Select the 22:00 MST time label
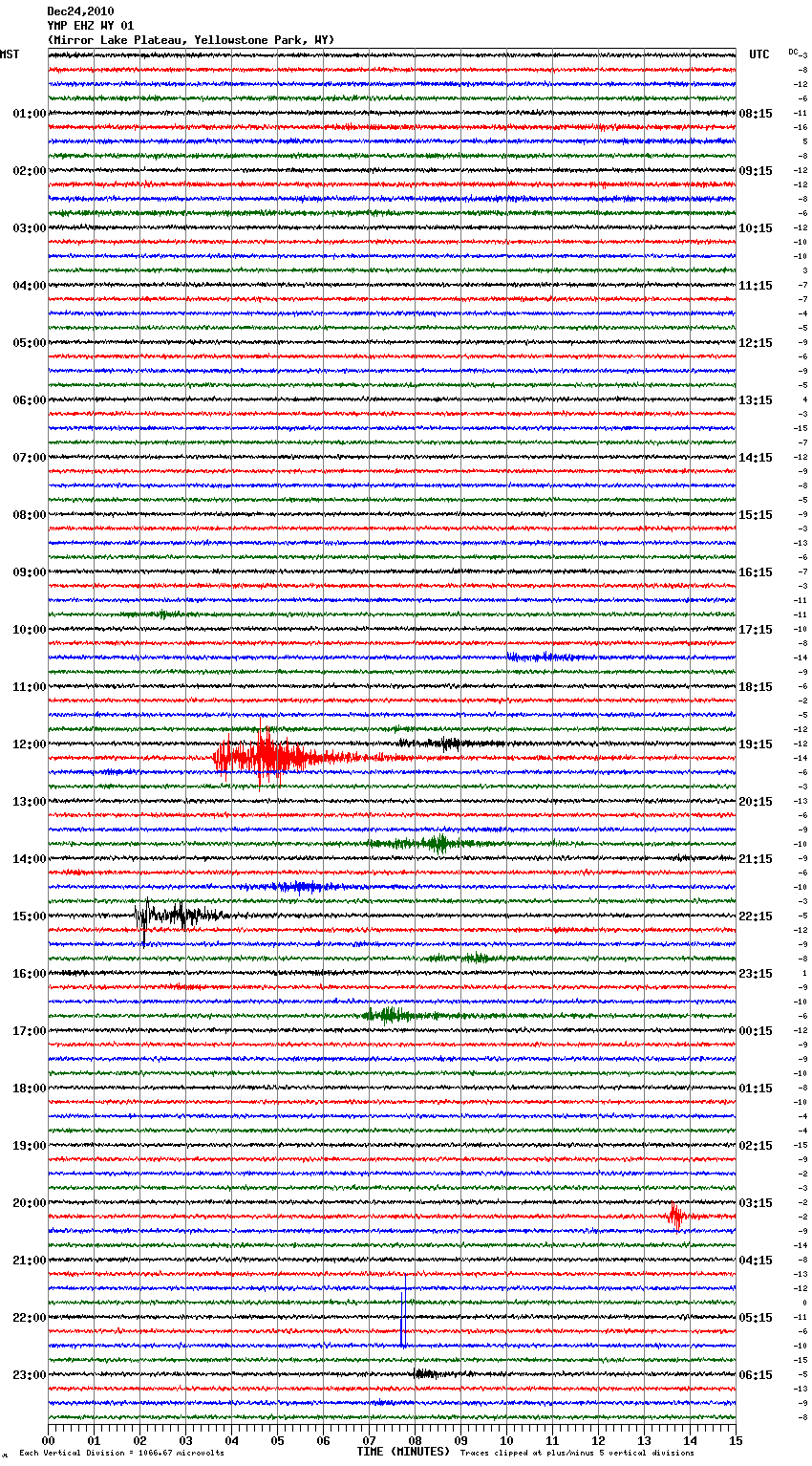This screenshot has width=812, height=1466. (30, 1318)
